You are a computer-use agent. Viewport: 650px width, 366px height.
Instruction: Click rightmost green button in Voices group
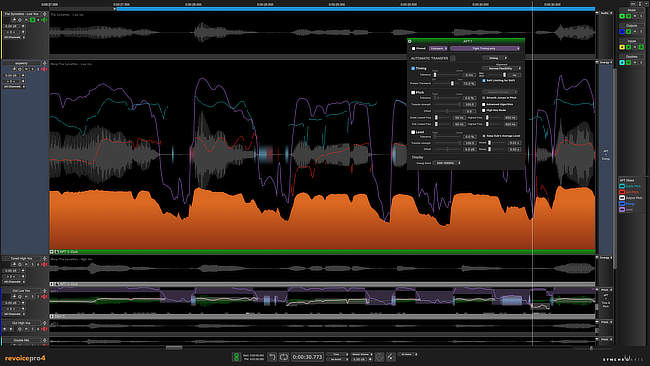[x=641, y=47]
